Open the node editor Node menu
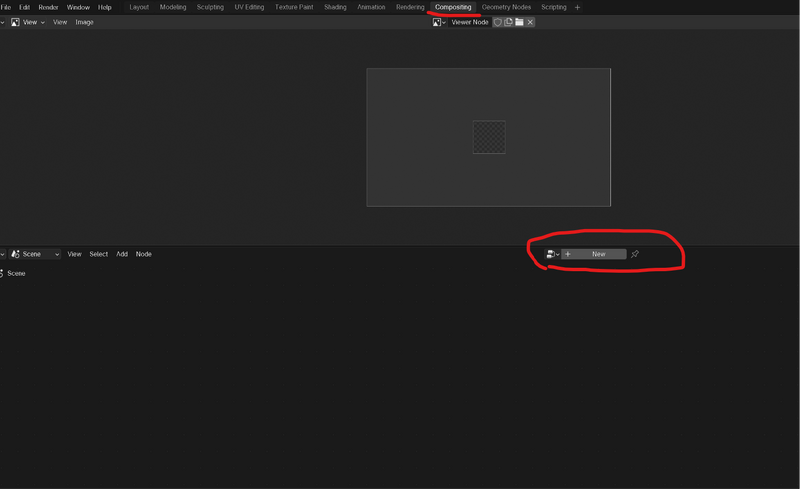800x489 pixels. click(143, 254)
